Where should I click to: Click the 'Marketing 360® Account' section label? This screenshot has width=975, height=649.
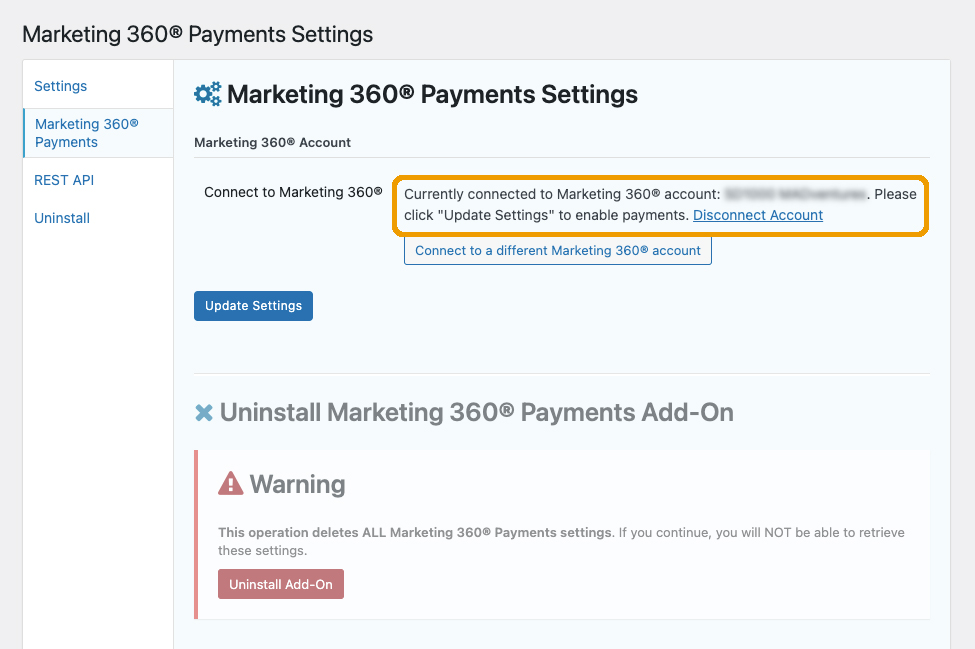(272, 142)
